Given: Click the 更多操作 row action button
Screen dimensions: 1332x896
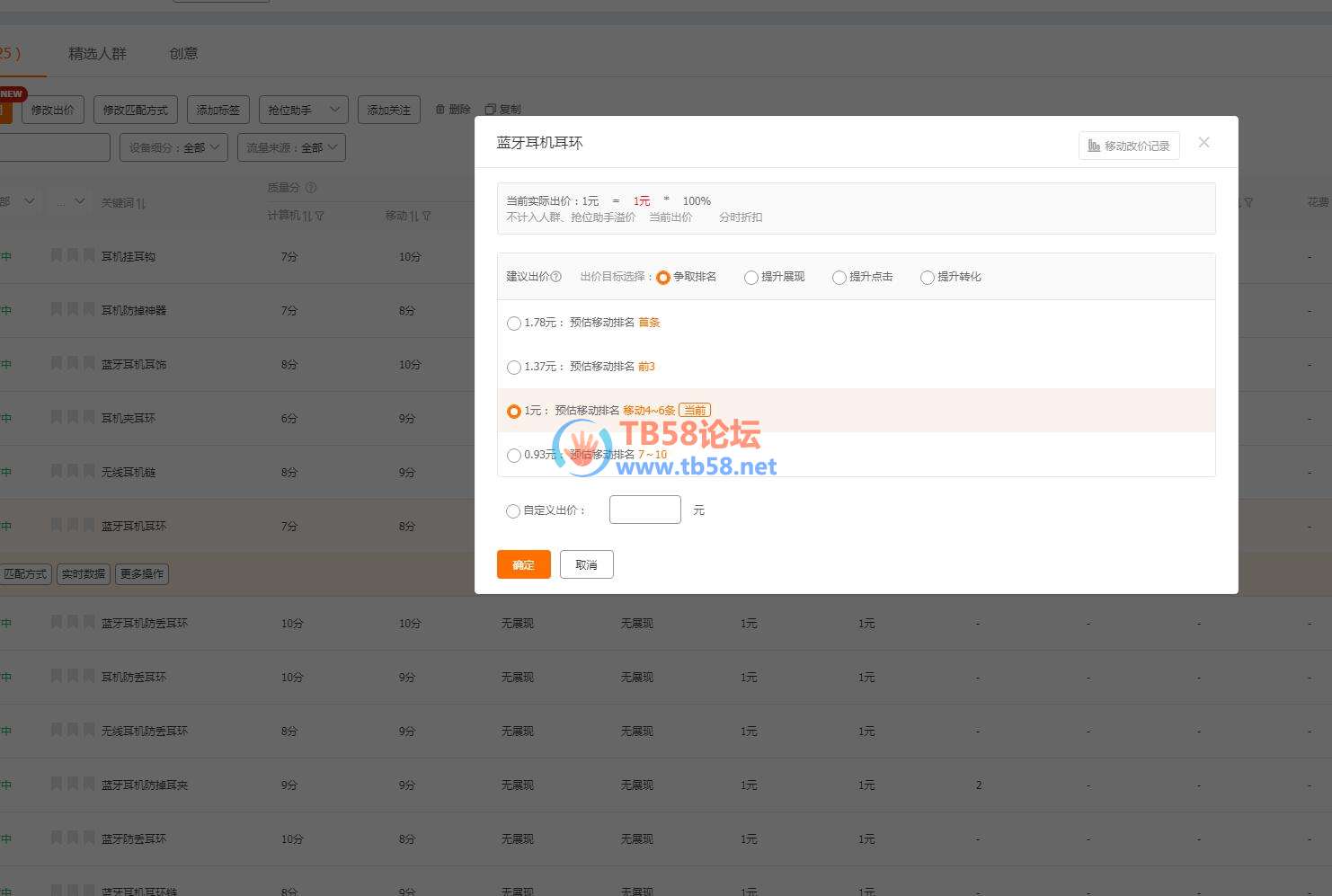Looking at the screenshot, I should click(142, 573).
